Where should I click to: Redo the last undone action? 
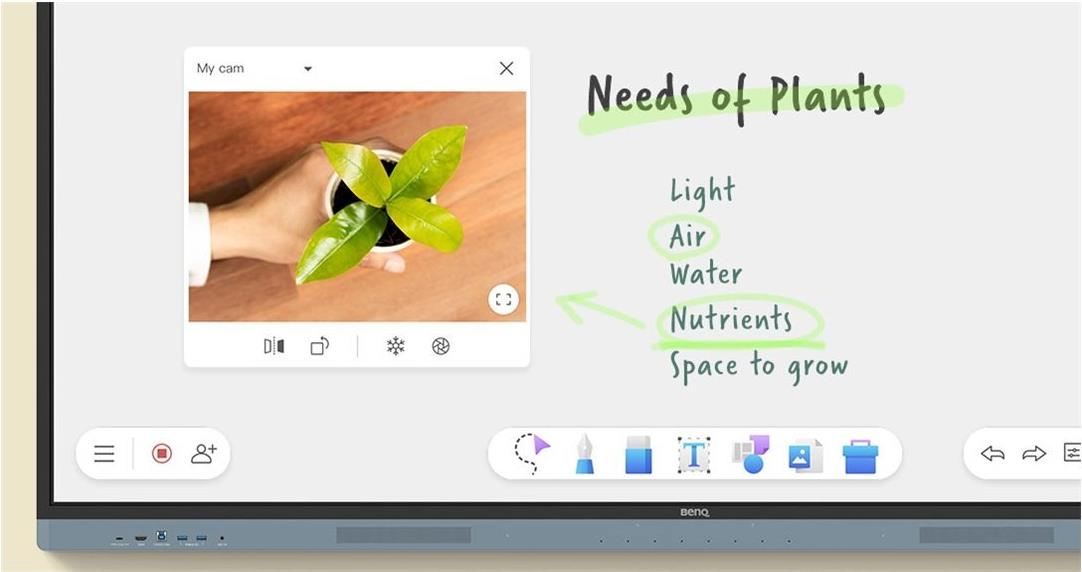tap(1033, 454)
